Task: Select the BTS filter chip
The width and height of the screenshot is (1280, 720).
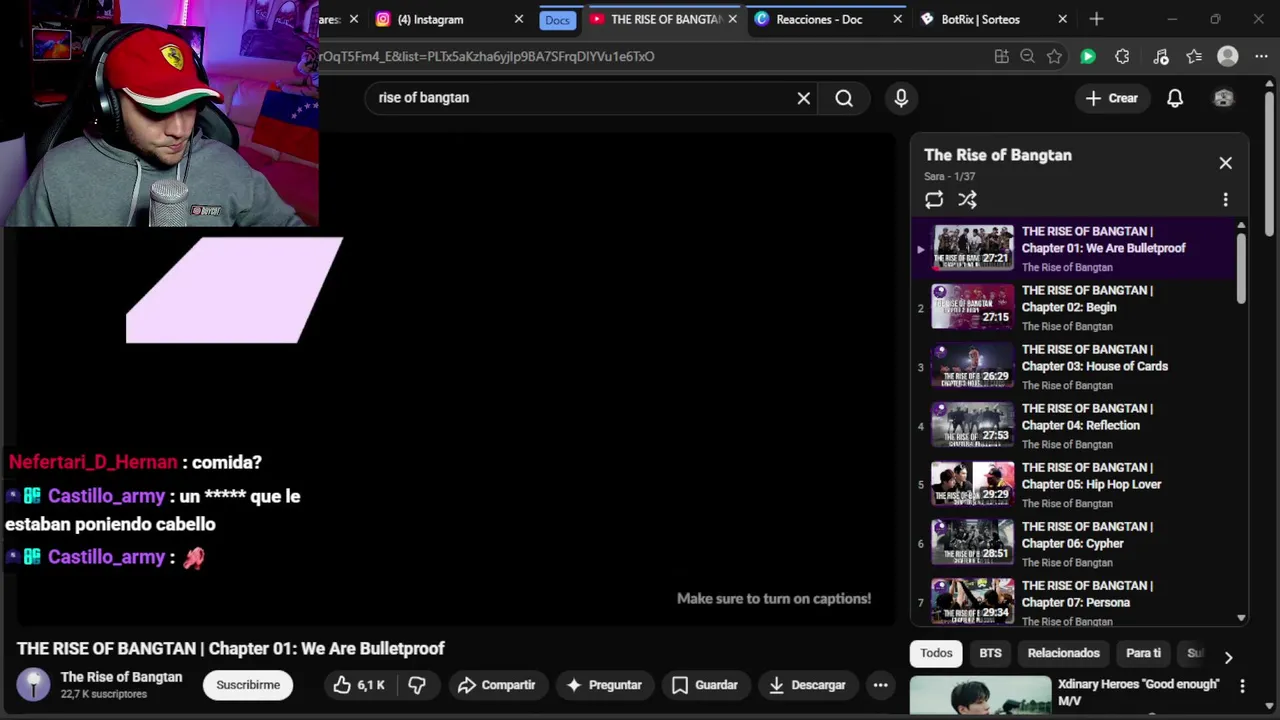Action: pos(990,653)
